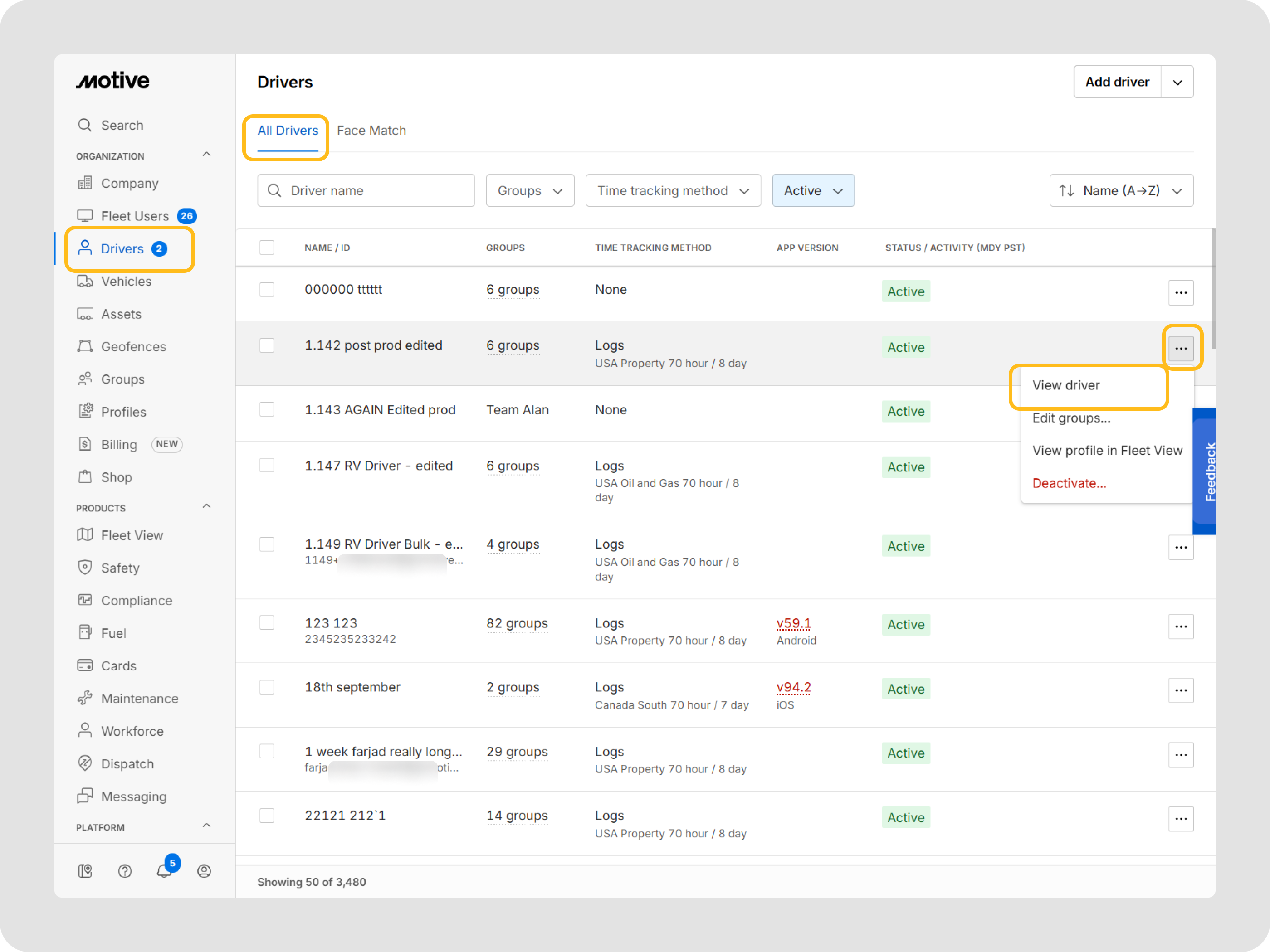Tick the 18th september driver checkbox
The image size is (1270, 952).
[267, 687]
